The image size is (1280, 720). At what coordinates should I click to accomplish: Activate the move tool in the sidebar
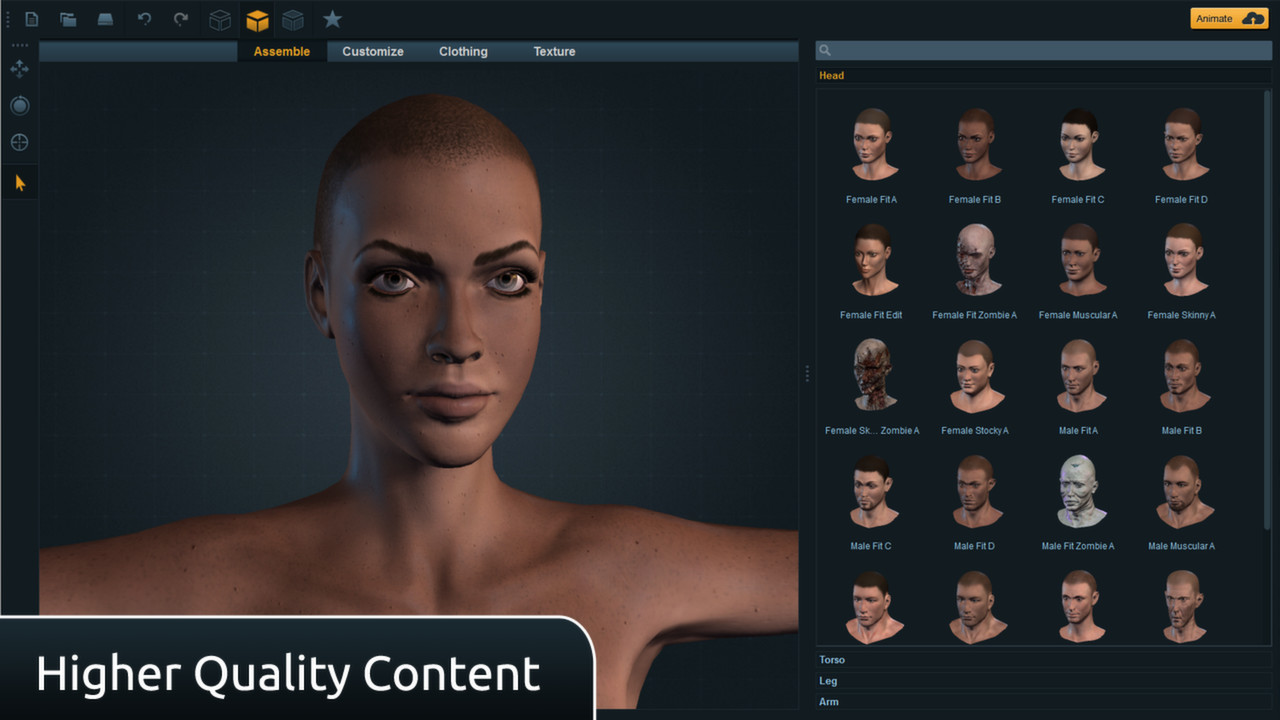click(x=20, y=69)
